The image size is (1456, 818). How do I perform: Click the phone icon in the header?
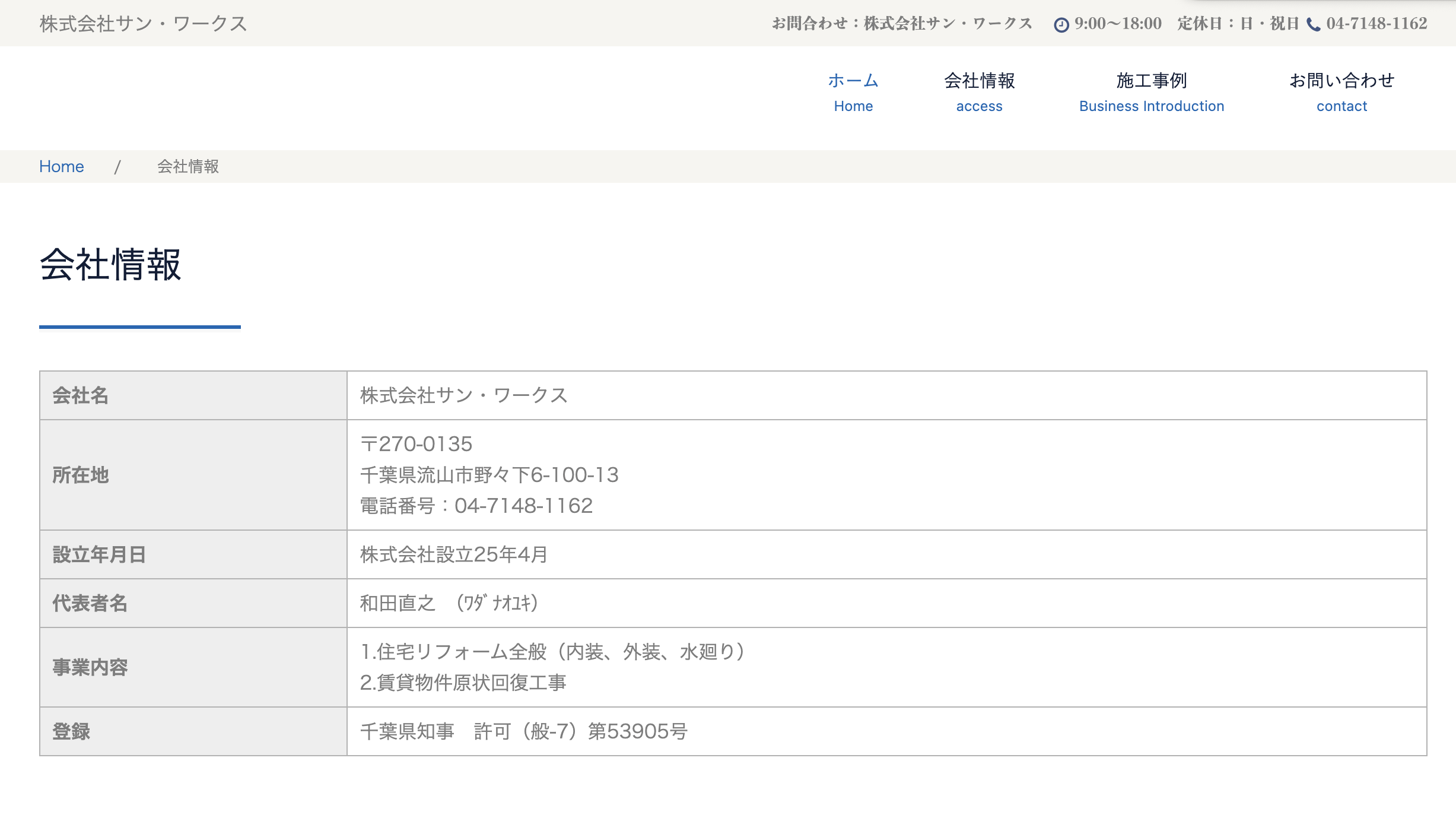click(1314, 24)
